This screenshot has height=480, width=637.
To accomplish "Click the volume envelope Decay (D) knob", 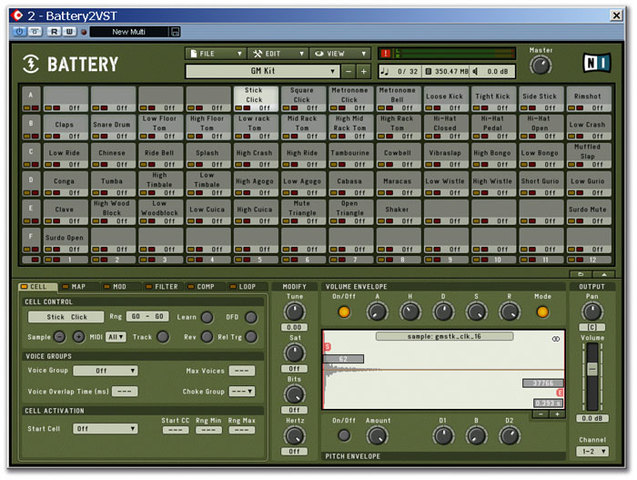I will 443,312.
